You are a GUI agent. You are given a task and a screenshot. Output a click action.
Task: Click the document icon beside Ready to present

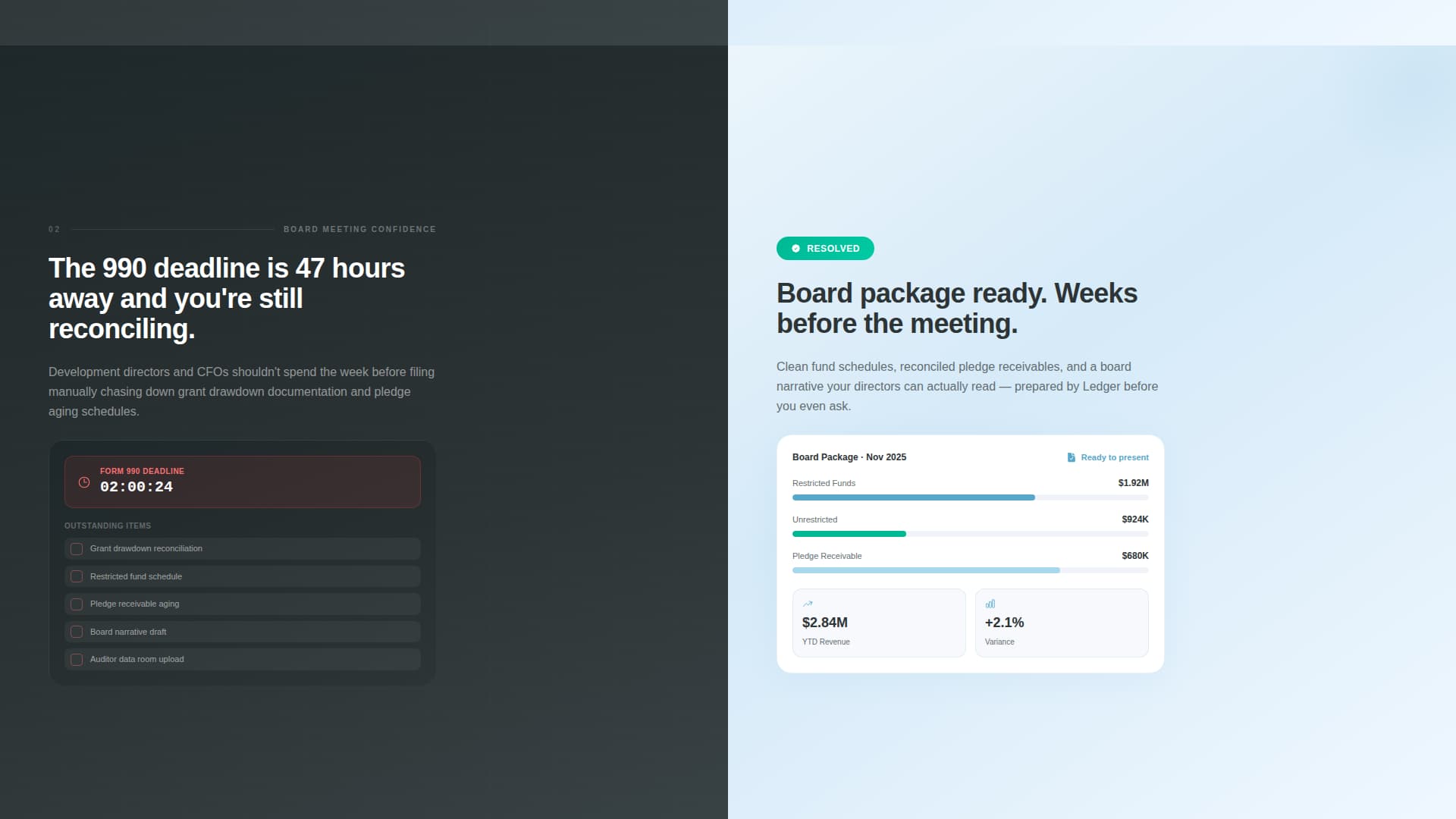click(1072, 457)
